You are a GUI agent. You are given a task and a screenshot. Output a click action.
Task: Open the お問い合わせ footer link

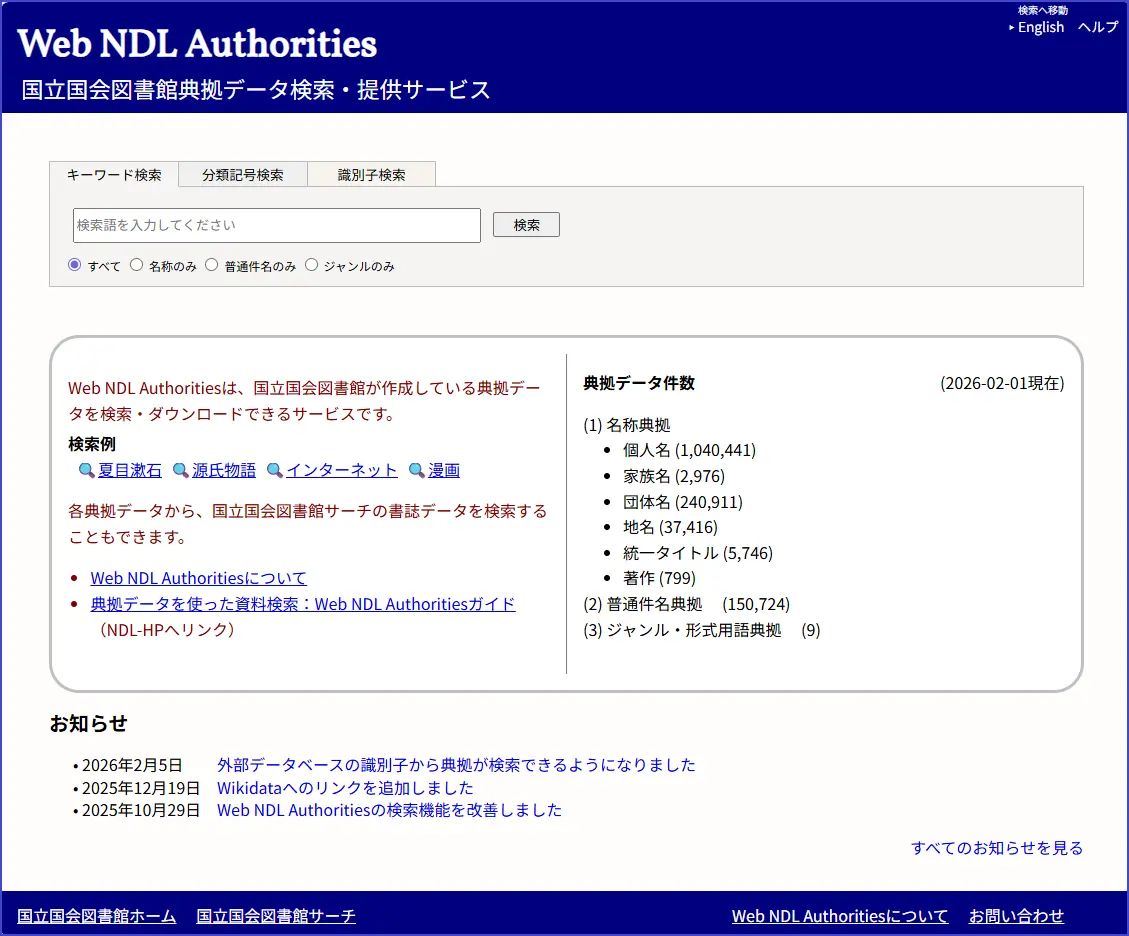(1016, 916)
